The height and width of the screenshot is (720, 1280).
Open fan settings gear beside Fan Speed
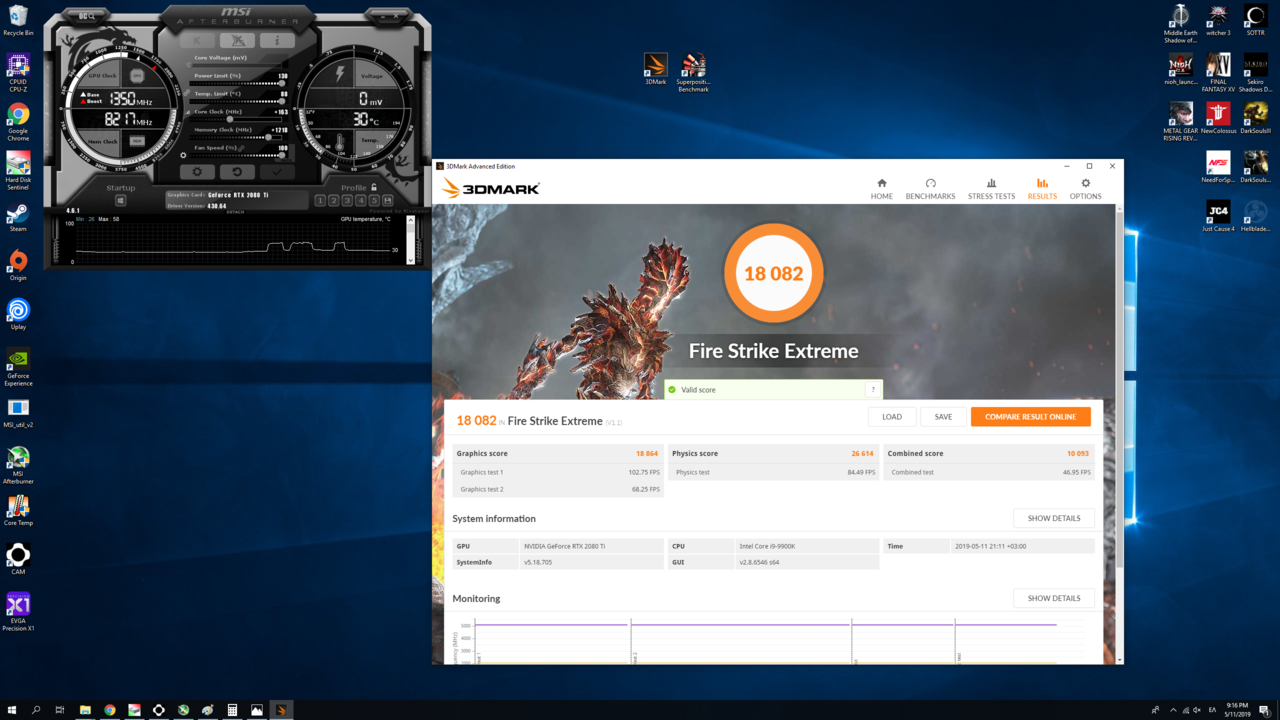(183, 155)
